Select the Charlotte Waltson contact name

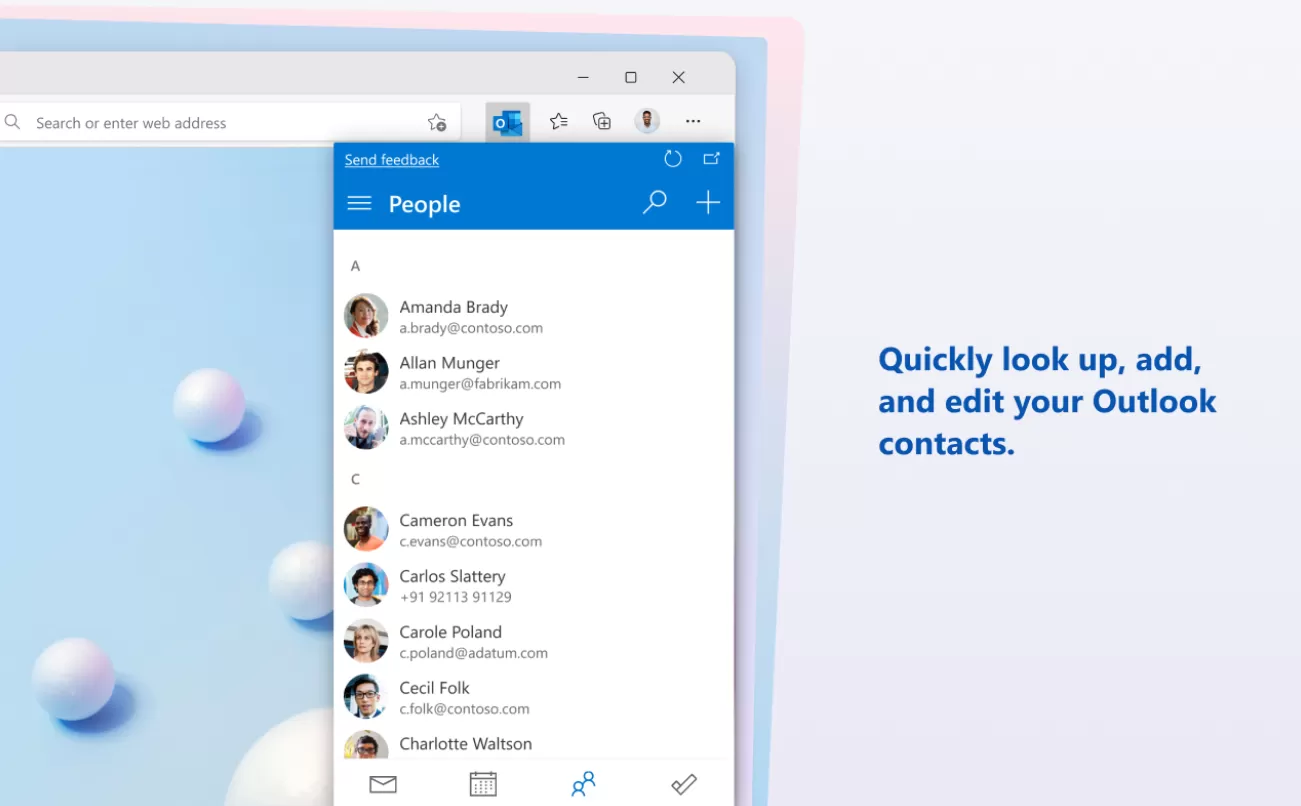(x=466, y=744)
